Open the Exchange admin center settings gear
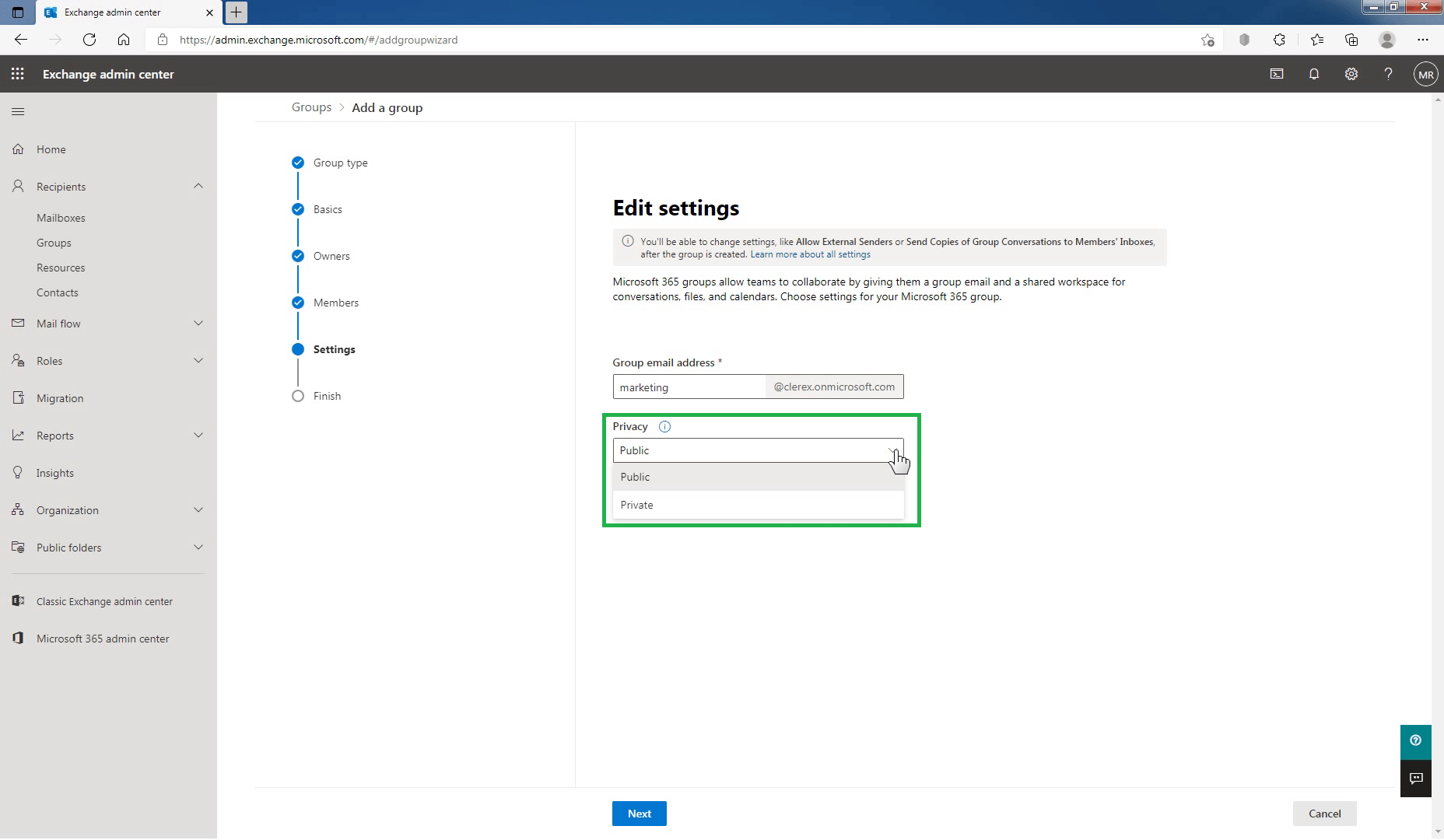1444x840 pixels. (x=1351, y=74)
